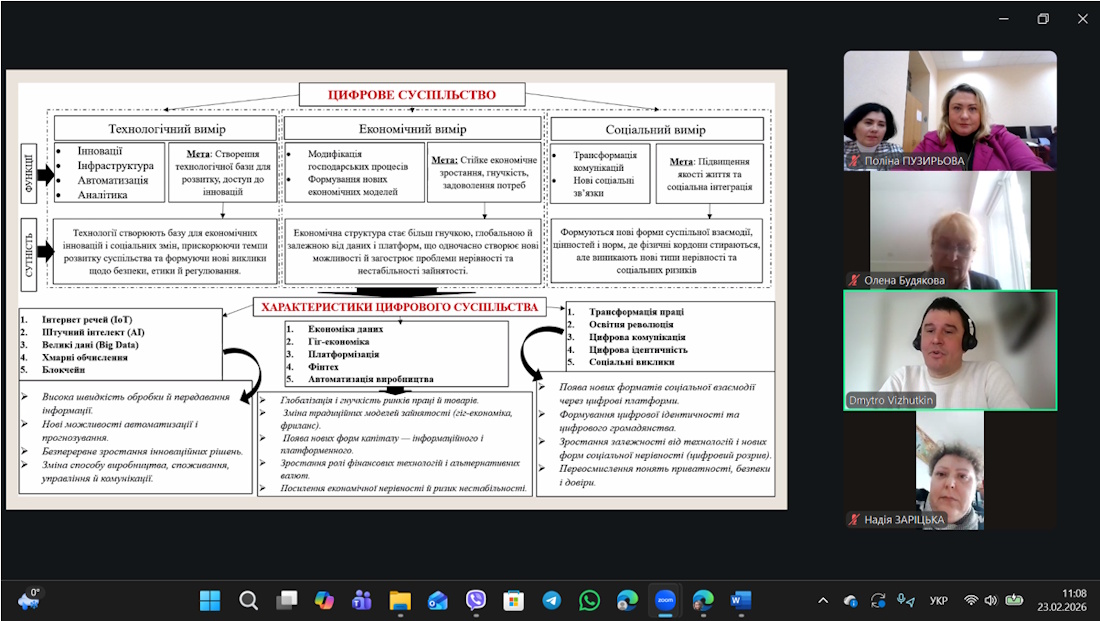Open Outlook from the taskbar

438,600
